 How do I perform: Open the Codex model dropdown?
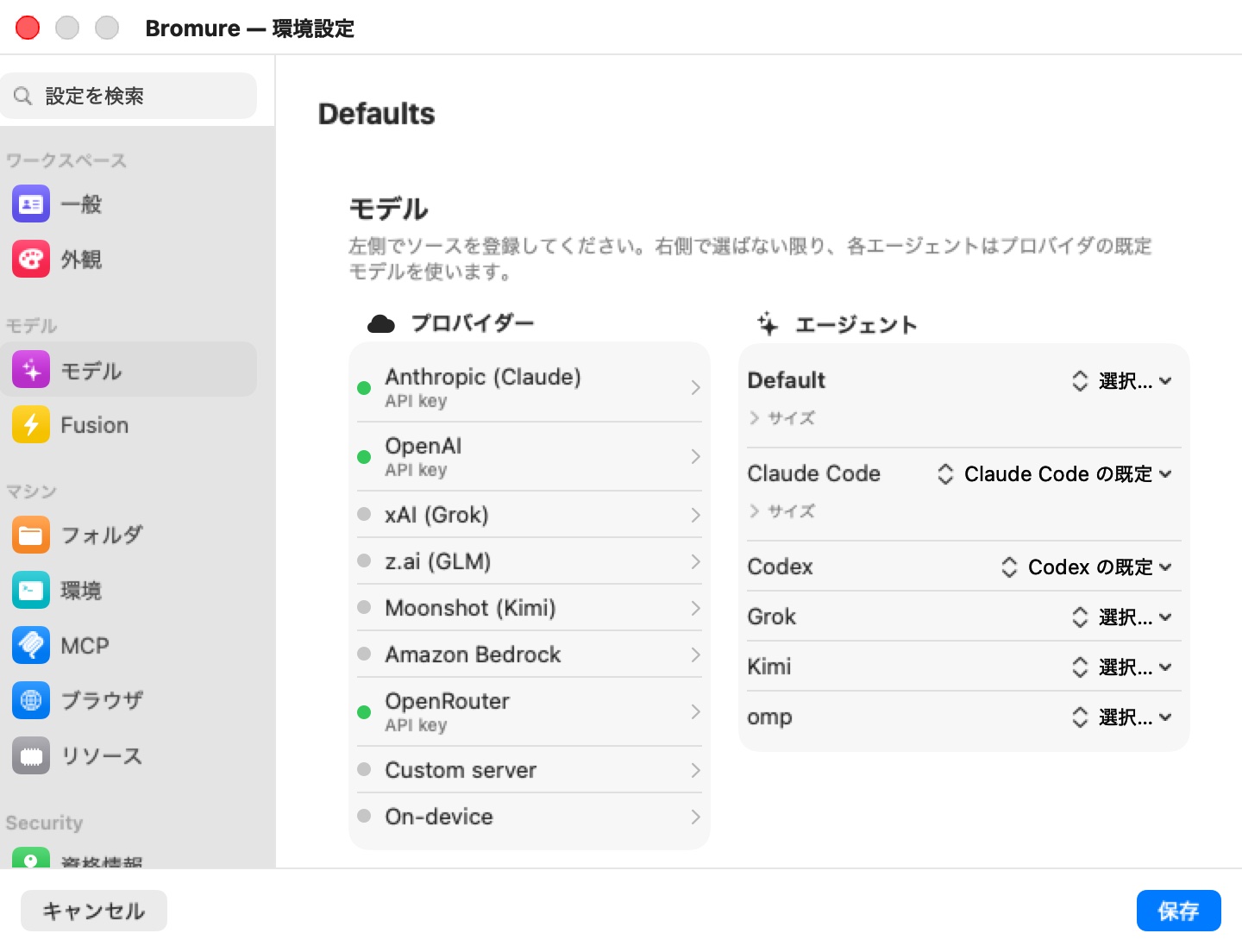tap(1087, 567)
